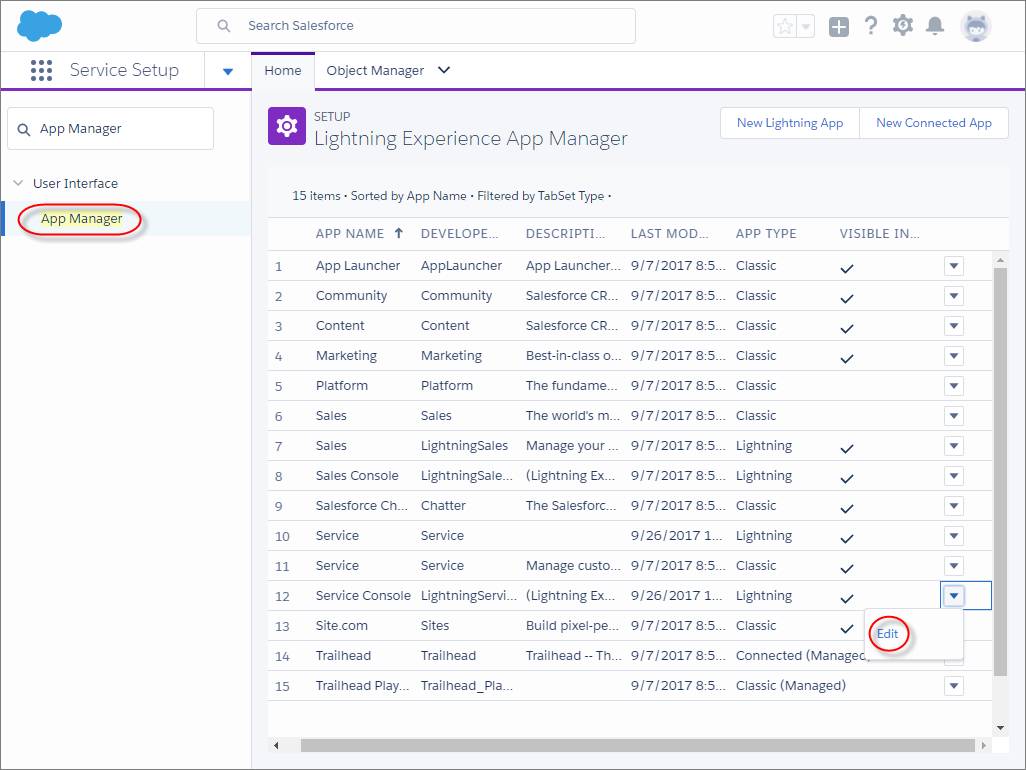Click the Trailhead app name in row 14

point(343,656)
